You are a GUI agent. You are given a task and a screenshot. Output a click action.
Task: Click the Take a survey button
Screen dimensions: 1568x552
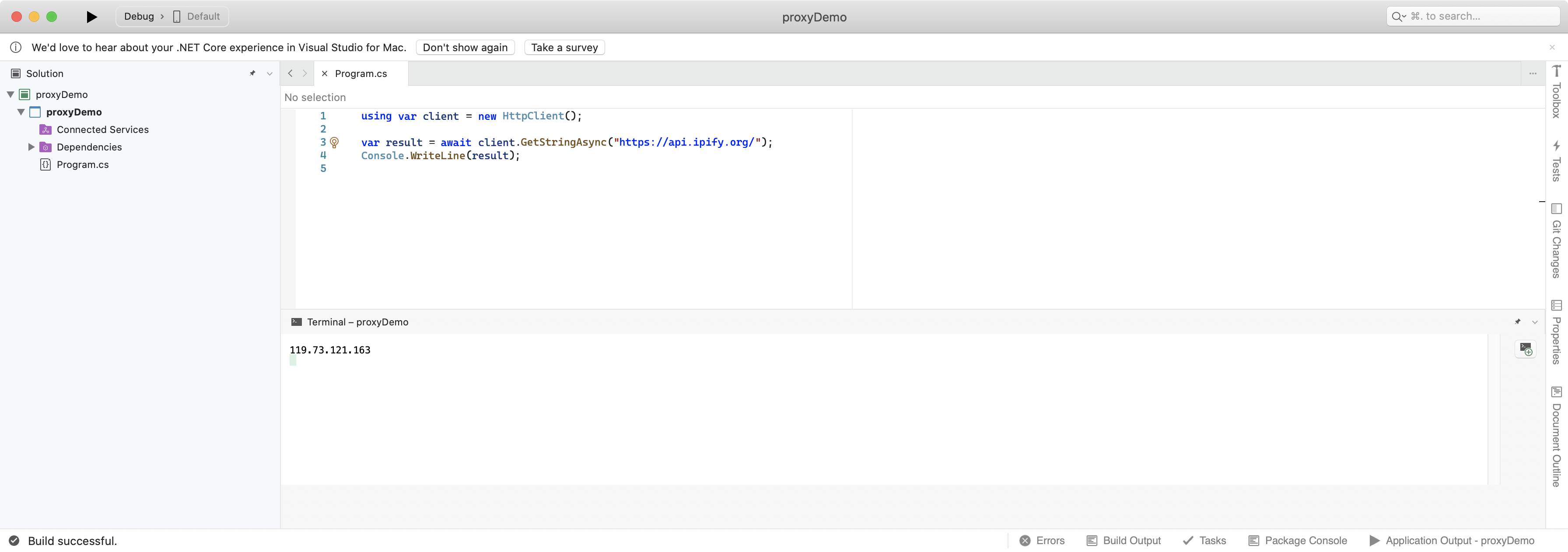coord(564,48)
